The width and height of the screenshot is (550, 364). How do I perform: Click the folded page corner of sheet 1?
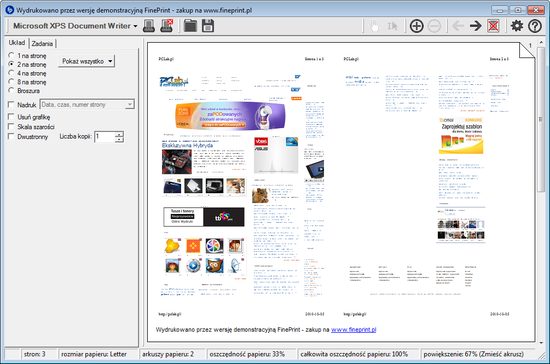click(x=526, y=49)
